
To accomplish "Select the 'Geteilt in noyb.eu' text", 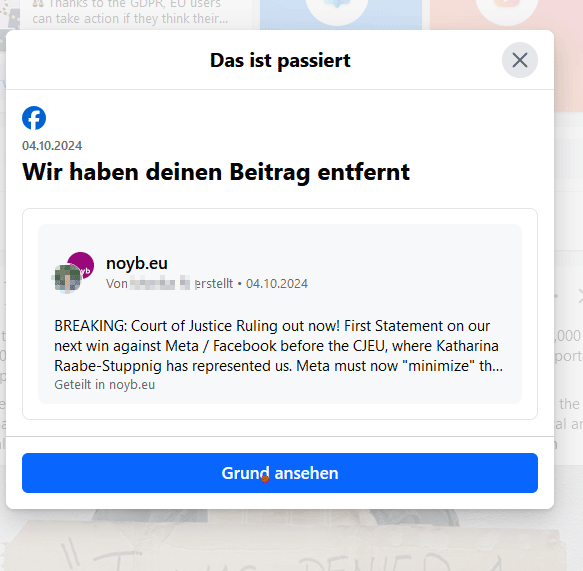I will click(104, 384).
